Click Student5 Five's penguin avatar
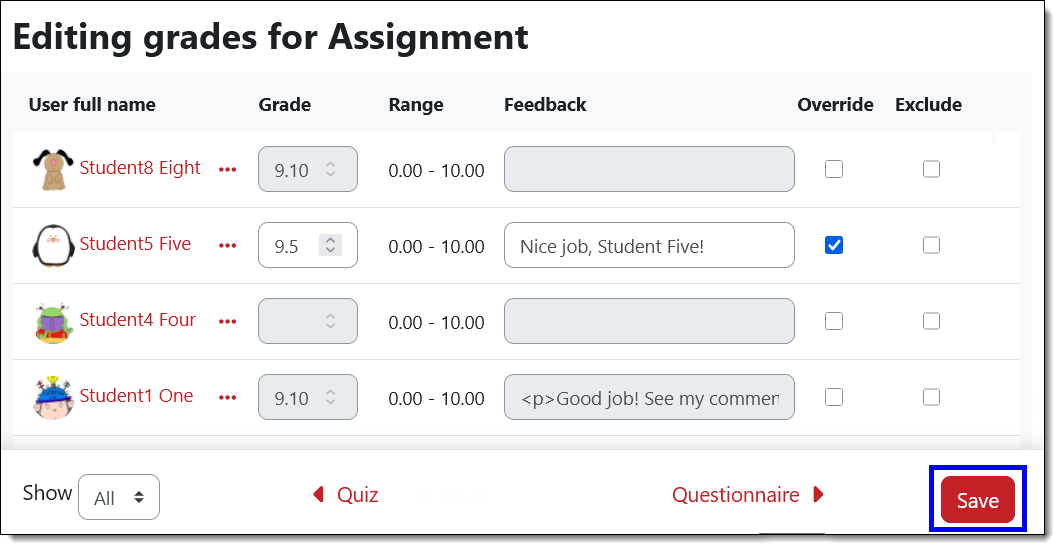This screenshot has width=1054, height=544. coord(52,245)
